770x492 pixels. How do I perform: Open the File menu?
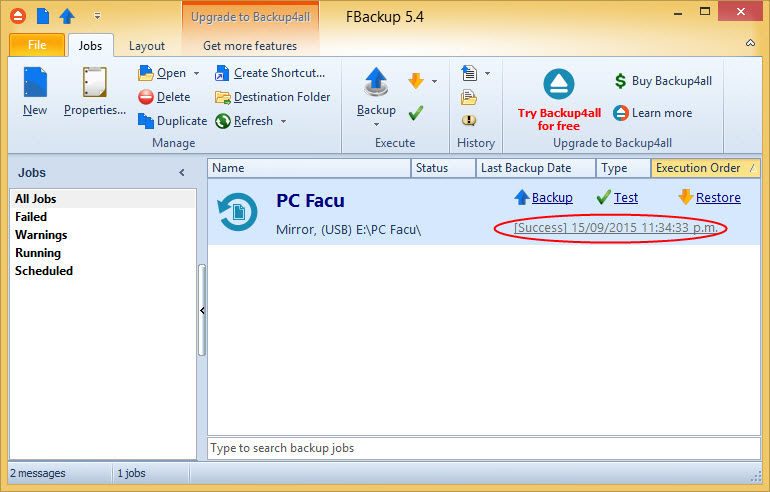[37, 45]
